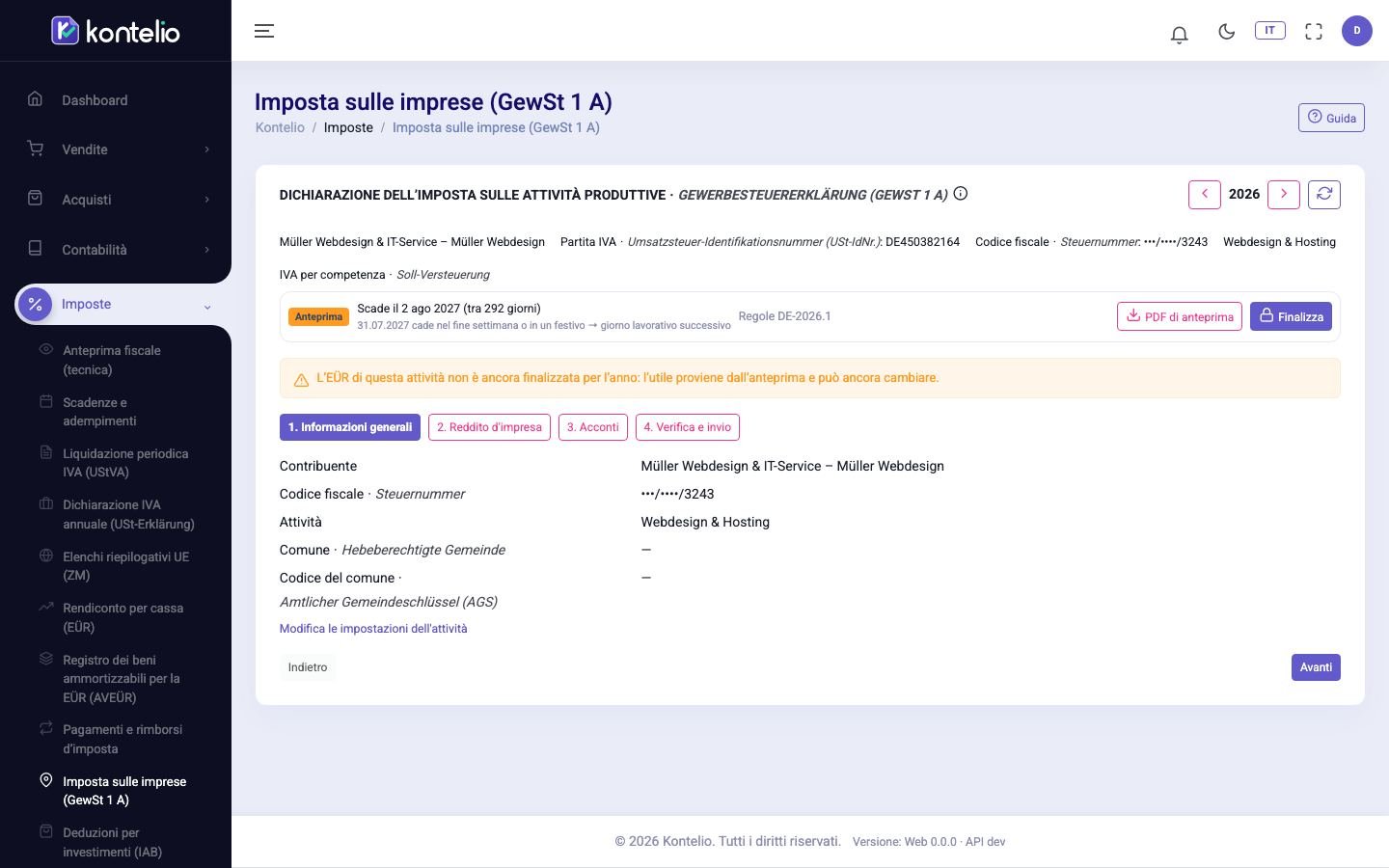Select Imposta sulle imprese (GewSt 1 A)
This screenshot has width=1389, height=868.
[116, 791]
